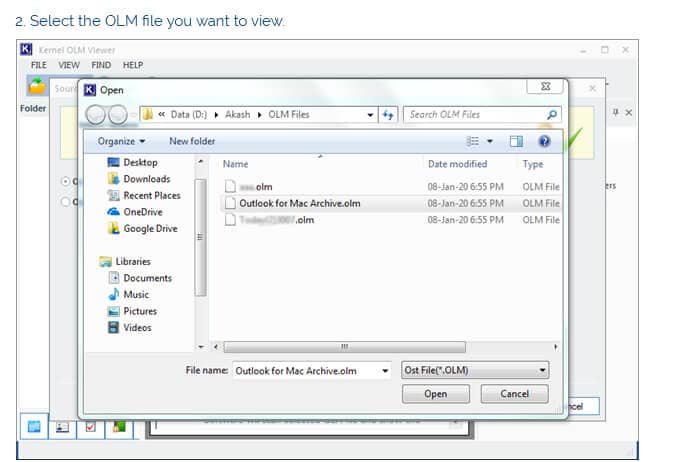Select OneDrive in the navigation pane
698x462 pixels.
click(x=135, y=212)
